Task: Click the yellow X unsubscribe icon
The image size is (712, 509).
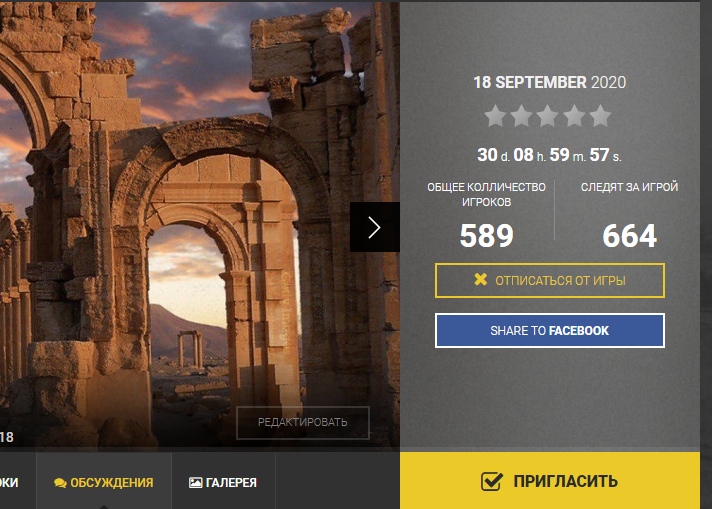Action: (480, 280)
